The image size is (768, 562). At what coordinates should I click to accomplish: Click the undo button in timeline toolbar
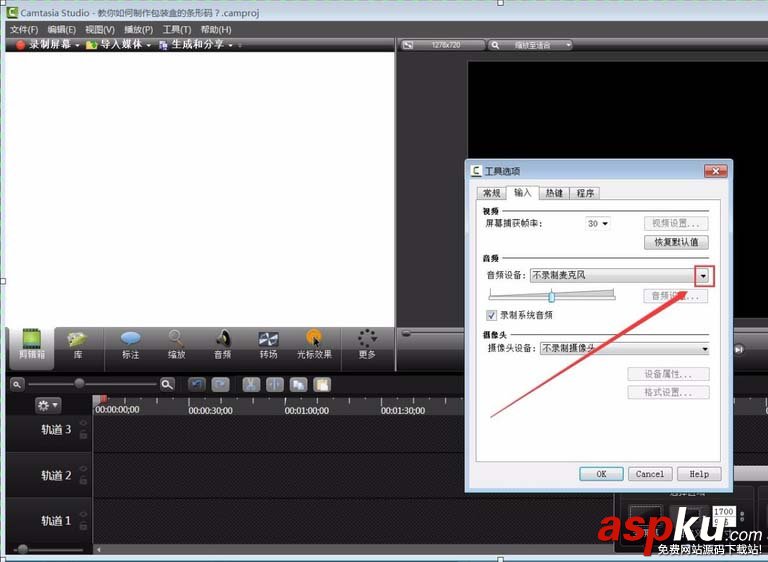197,385
